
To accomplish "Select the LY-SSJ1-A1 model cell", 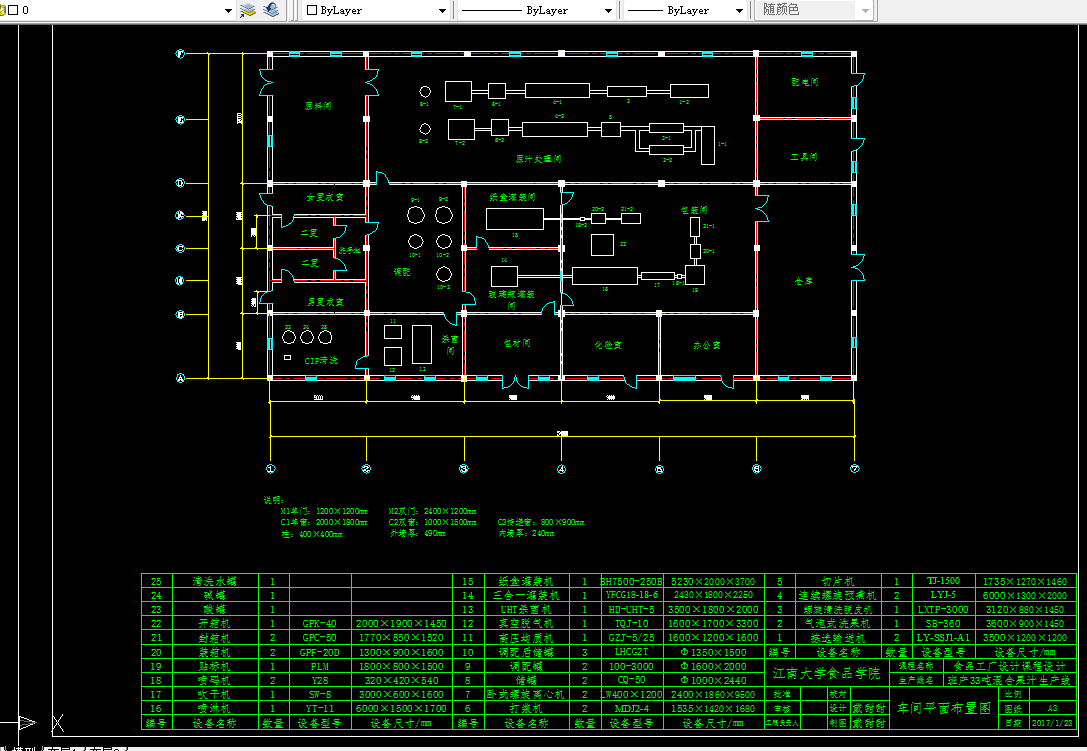I will [x=943, y=637].
